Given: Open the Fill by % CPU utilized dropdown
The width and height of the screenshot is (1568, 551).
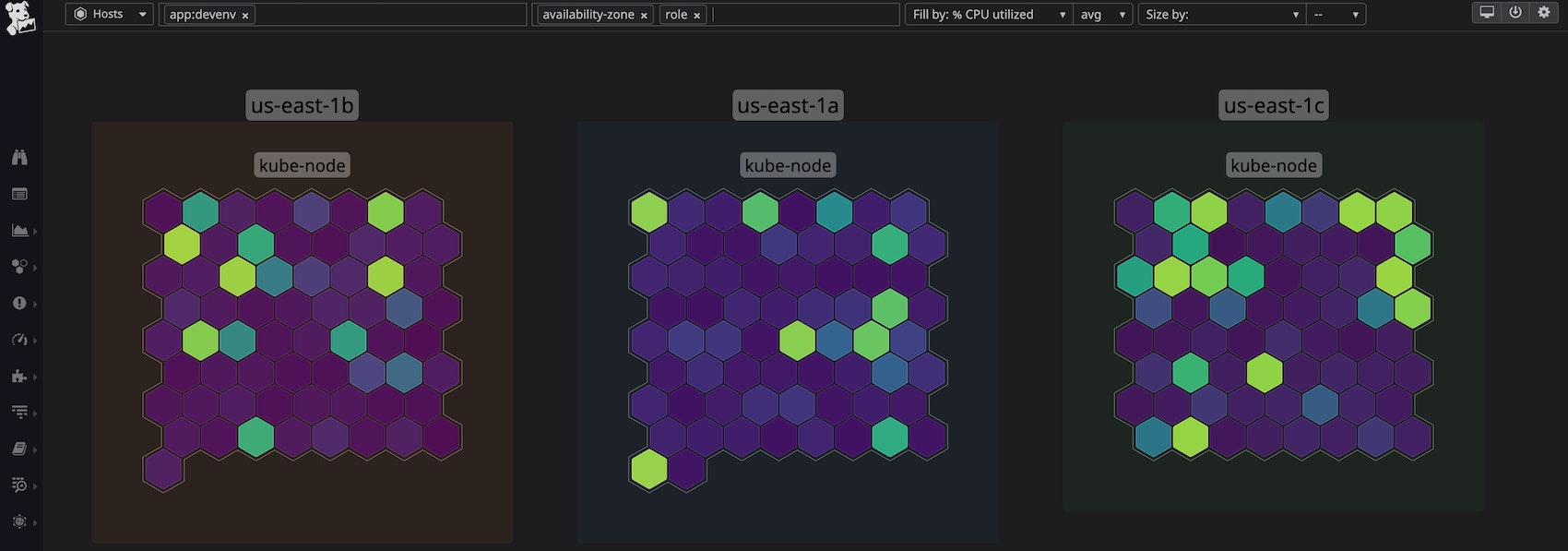Looking at the screenshot, I should (x=987, y=15).
